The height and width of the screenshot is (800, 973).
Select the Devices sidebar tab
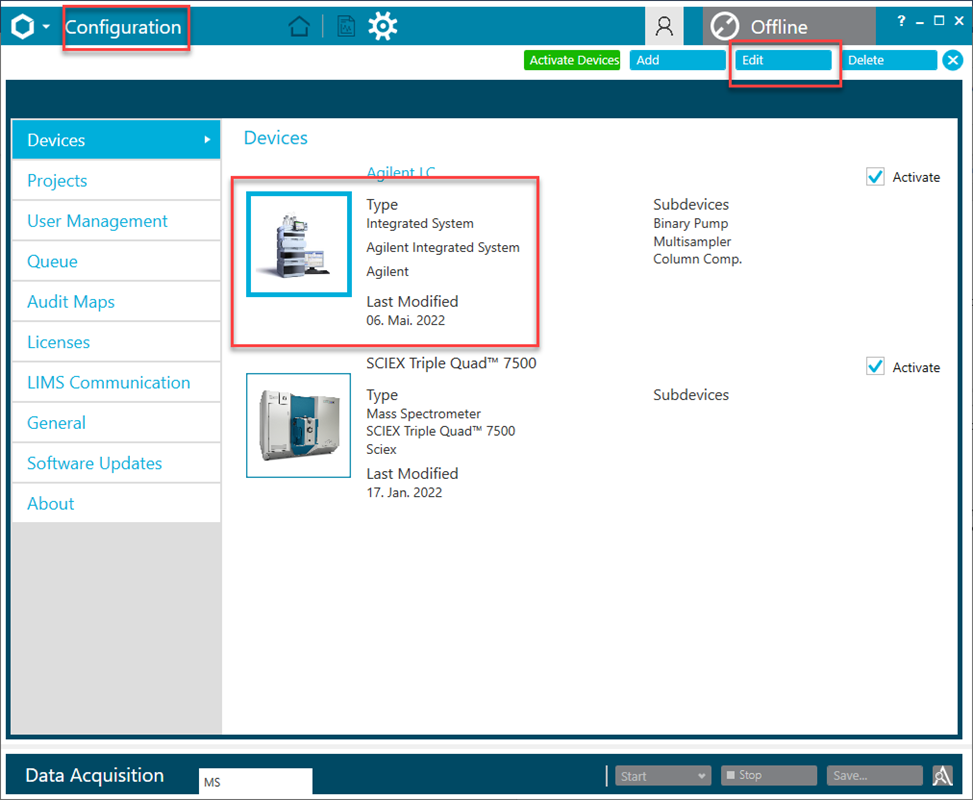116,140
